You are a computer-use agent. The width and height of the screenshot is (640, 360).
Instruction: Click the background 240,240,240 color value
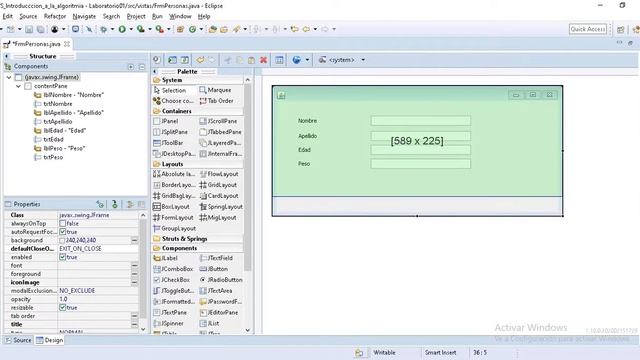tap(81, 240)
